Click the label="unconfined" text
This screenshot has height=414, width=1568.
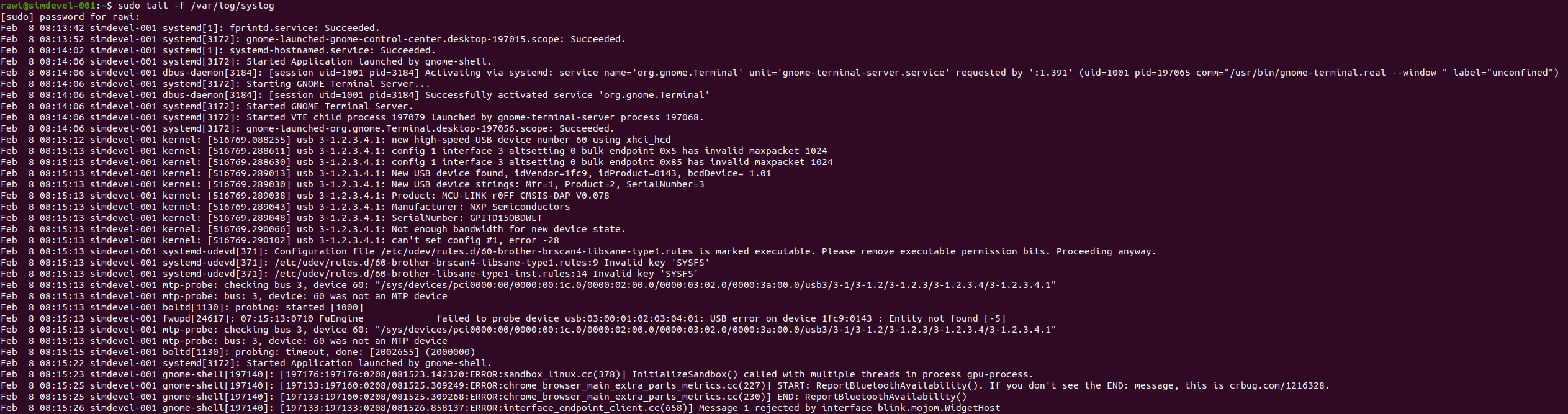1505,73
